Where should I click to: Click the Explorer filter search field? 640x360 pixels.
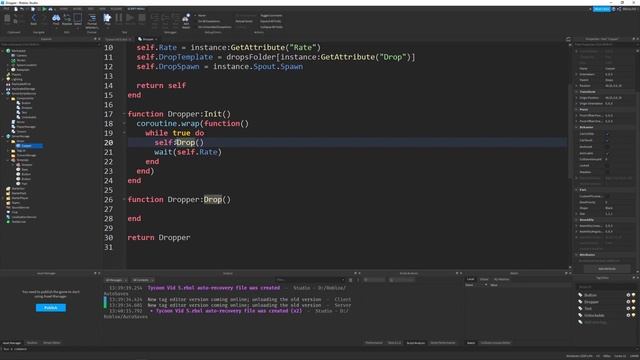tap(49, 44)
